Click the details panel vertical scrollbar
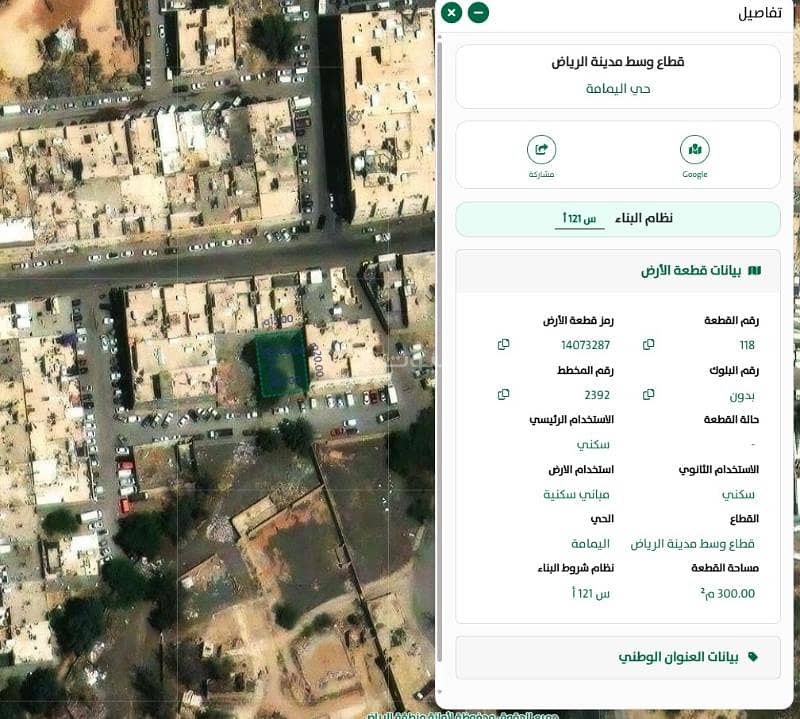Viewport: 800px width, 719px height. click(x=439, y=350)
